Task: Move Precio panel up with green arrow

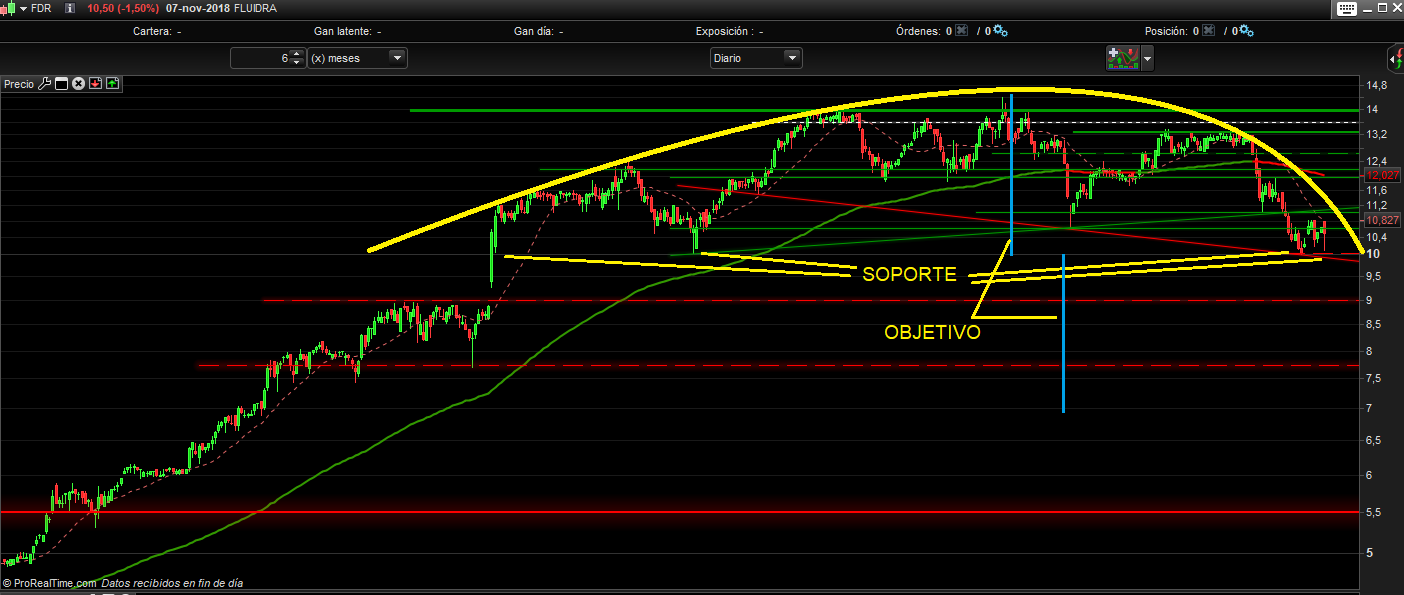Action: coord(112,84)
